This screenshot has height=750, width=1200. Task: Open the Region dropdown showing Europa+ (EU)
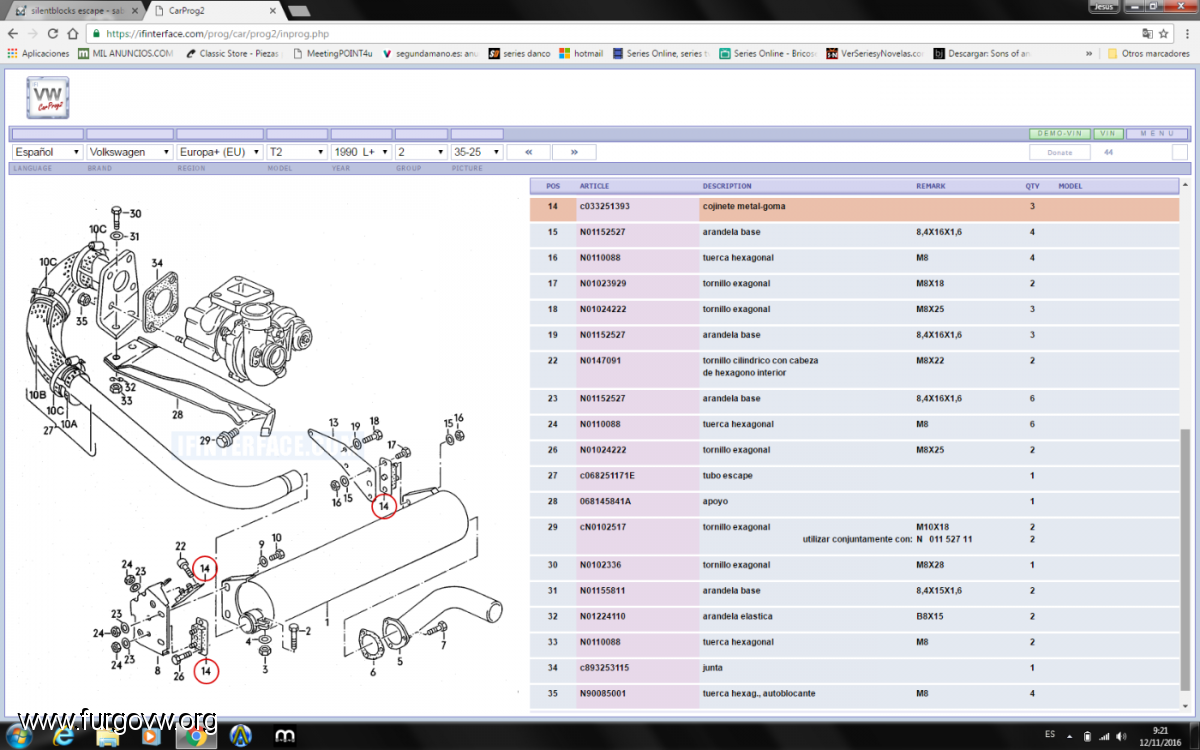(x=220, y=152)
